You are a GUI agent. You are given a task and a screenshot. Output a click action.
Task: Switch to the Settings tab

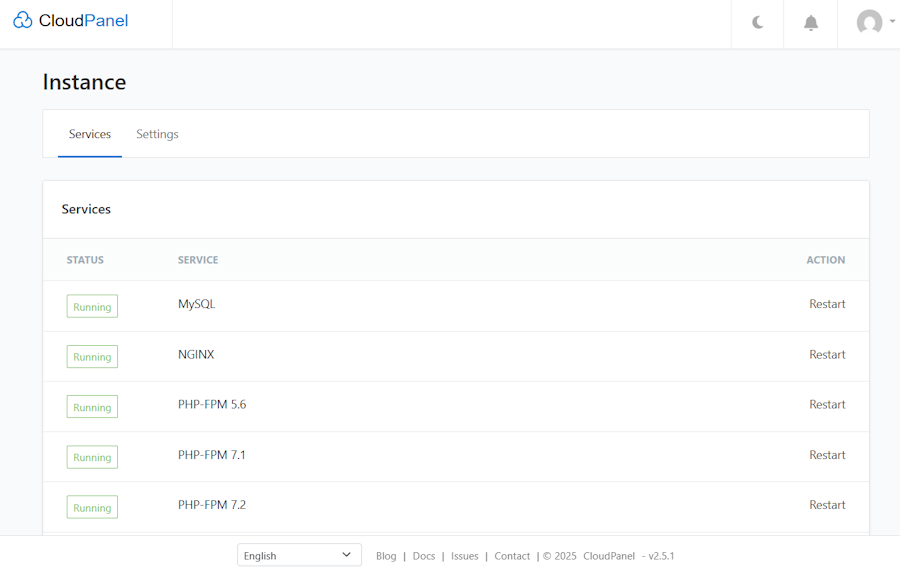(157, 134)
